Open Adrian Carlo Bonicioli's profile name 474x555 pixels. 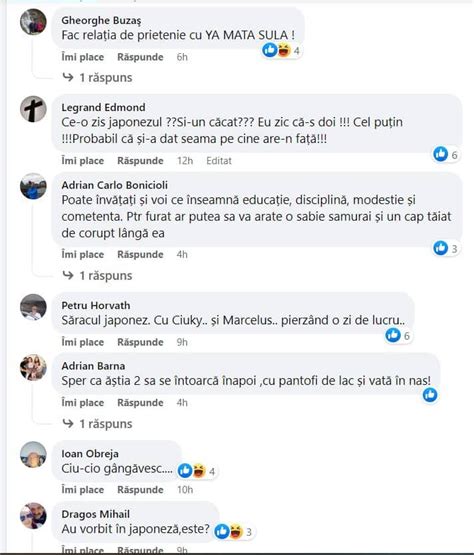[x=115, y=185]
